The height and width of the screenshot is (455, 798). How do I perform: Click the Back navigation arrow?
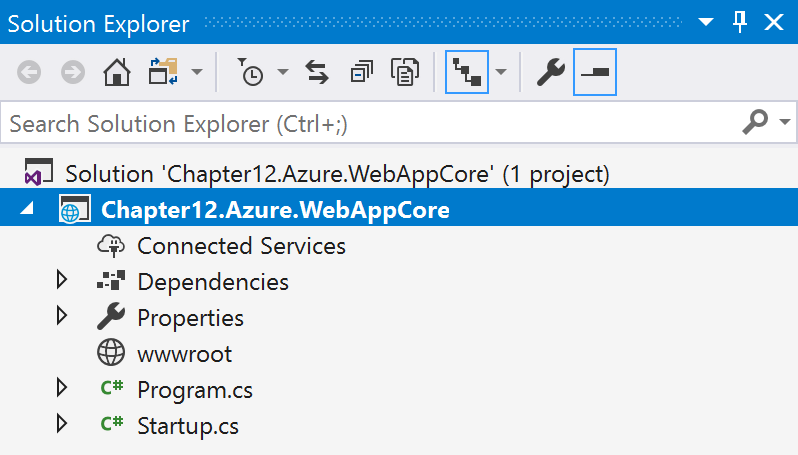pos(29,73)
